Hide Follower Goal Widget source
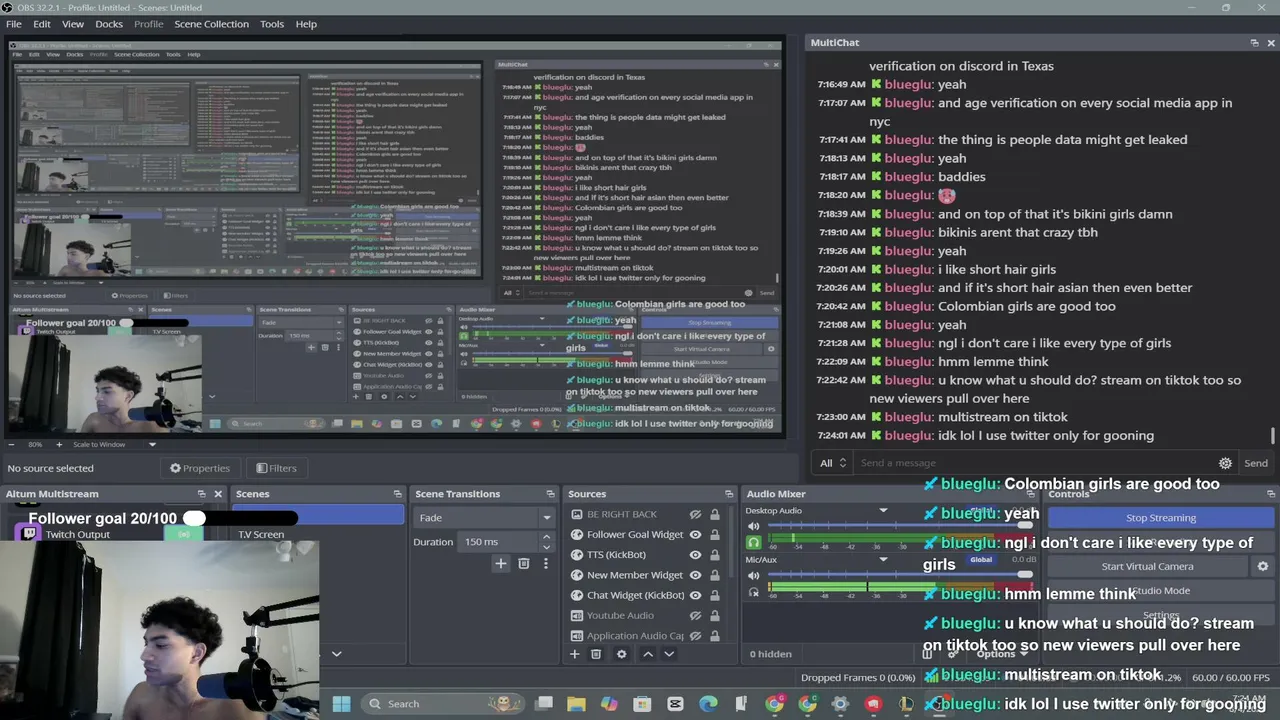The height and width of the screenshot is (720, 1280). (695, 535)
